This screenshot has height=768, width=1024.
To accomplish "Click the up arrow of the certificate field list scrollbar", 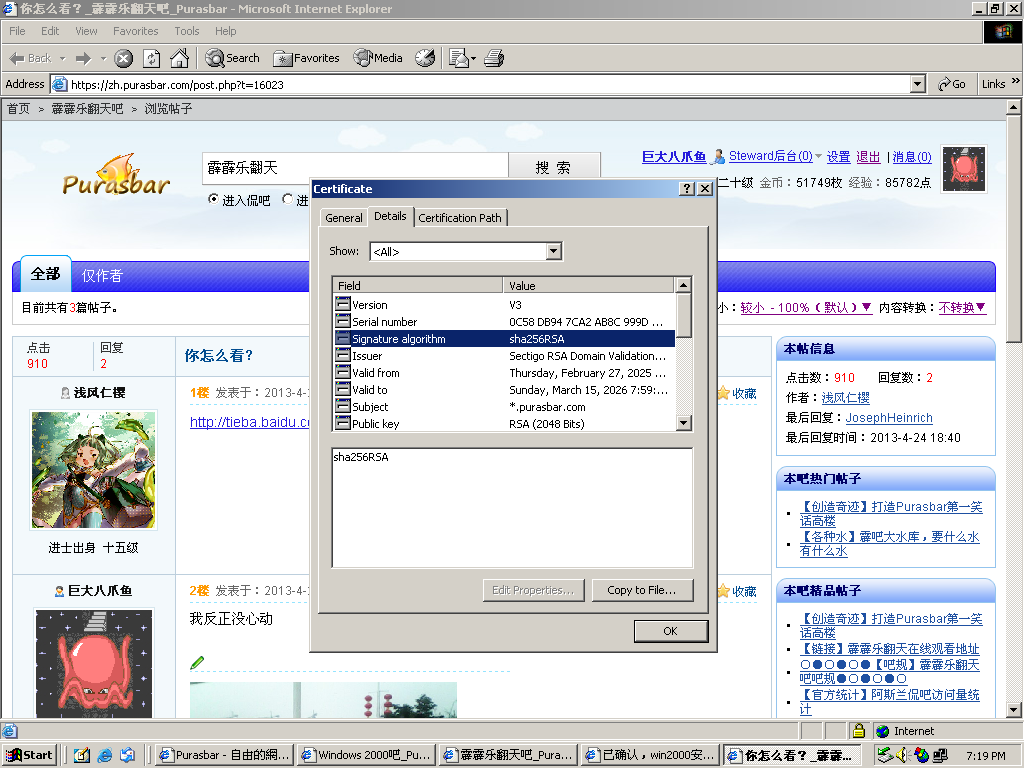I will [x=683, y=285].
